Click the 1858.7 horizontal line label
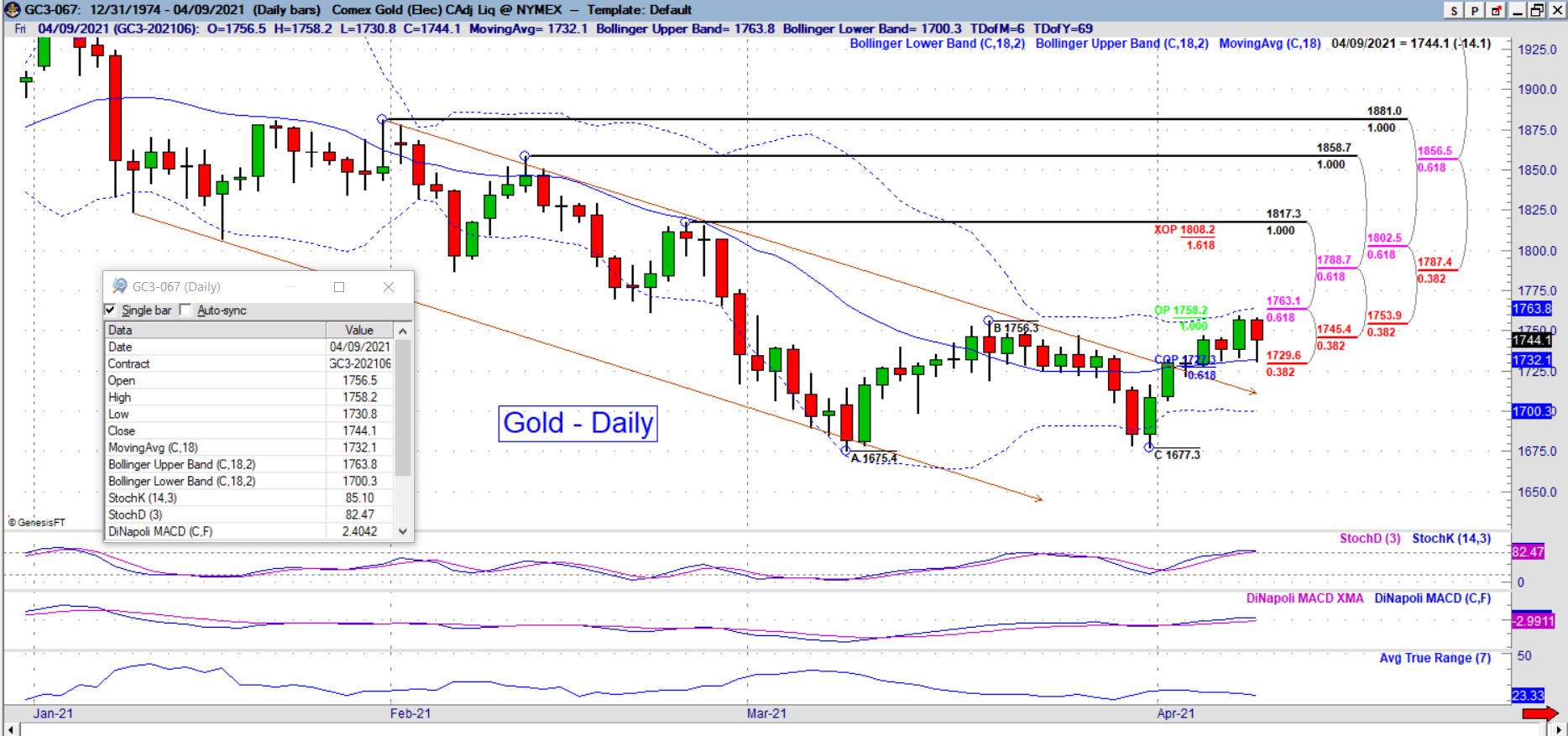1568x736 pixels. [1334, 148]
